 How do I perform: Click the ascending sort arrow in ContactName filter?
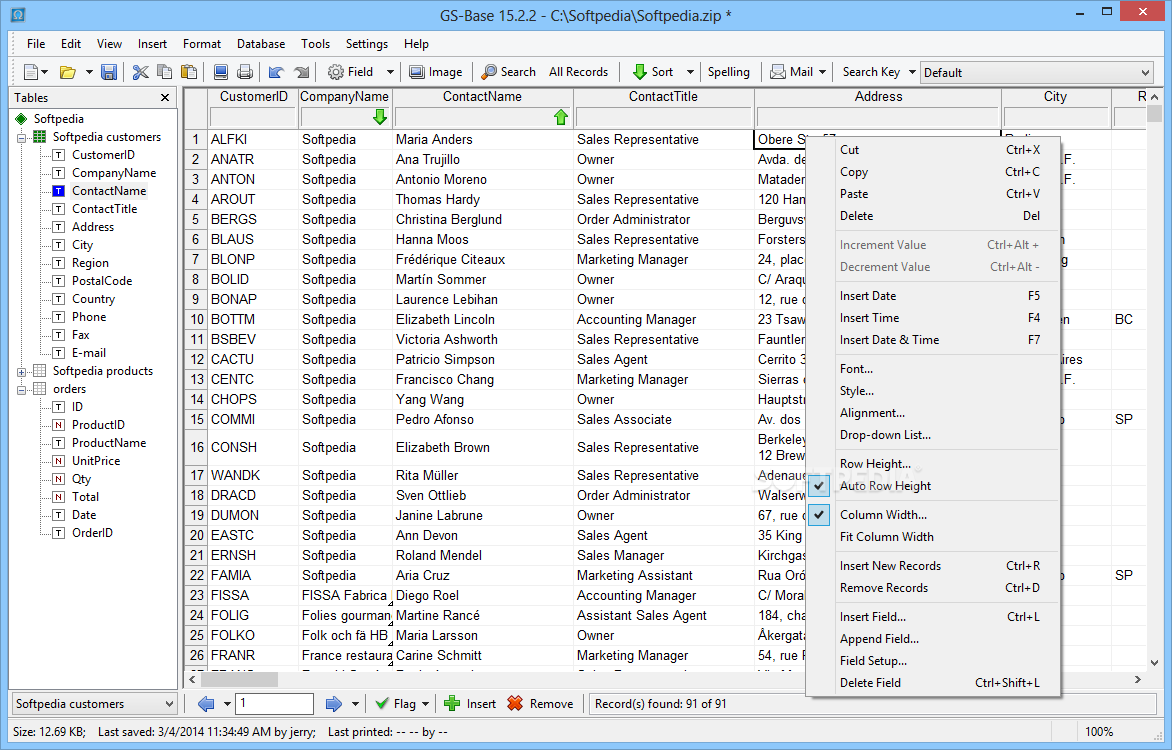coord(561,117)
